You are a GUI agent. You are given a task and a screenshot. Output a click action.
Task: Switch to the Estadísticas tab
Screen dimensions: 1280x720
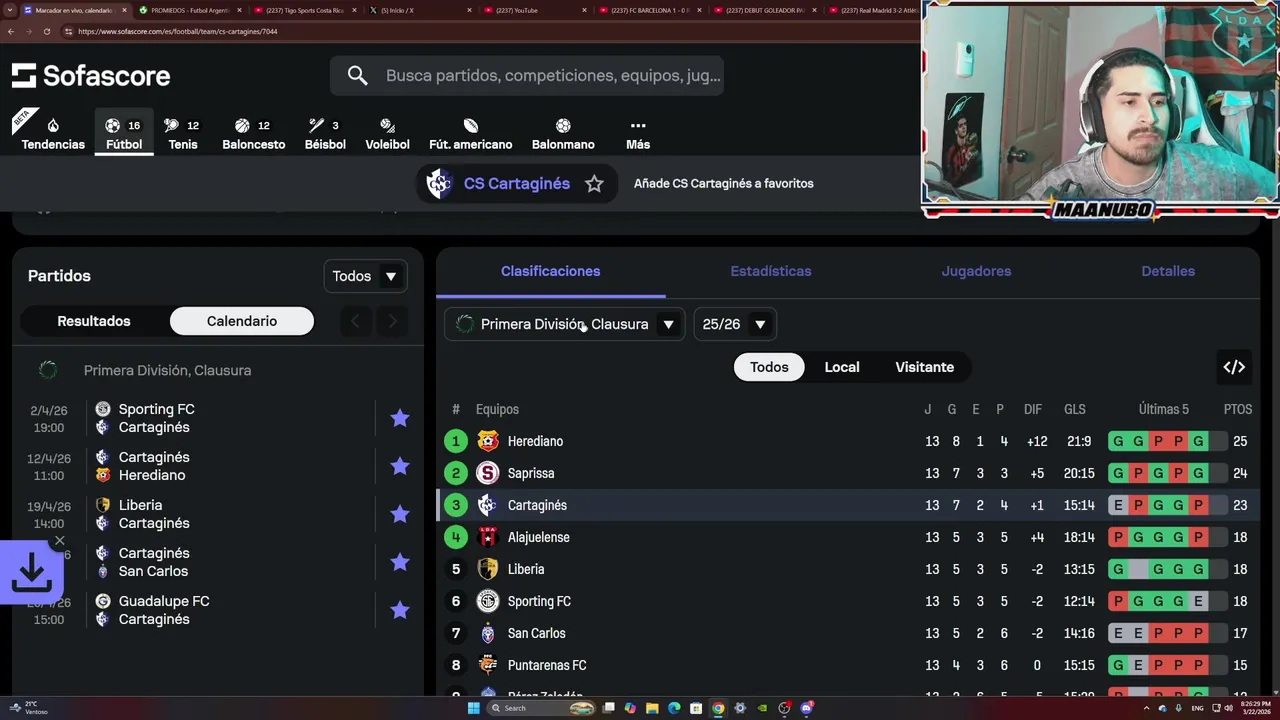click(771, 271)
